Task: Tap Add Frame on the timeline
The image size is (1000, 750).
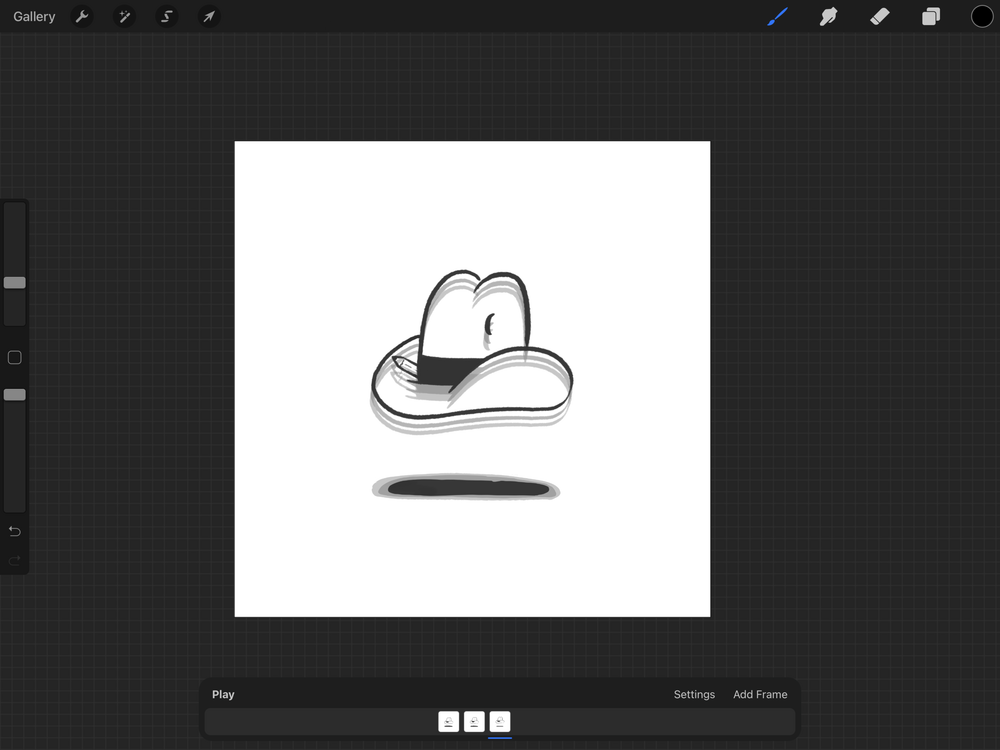Action: tap(760, 694)
